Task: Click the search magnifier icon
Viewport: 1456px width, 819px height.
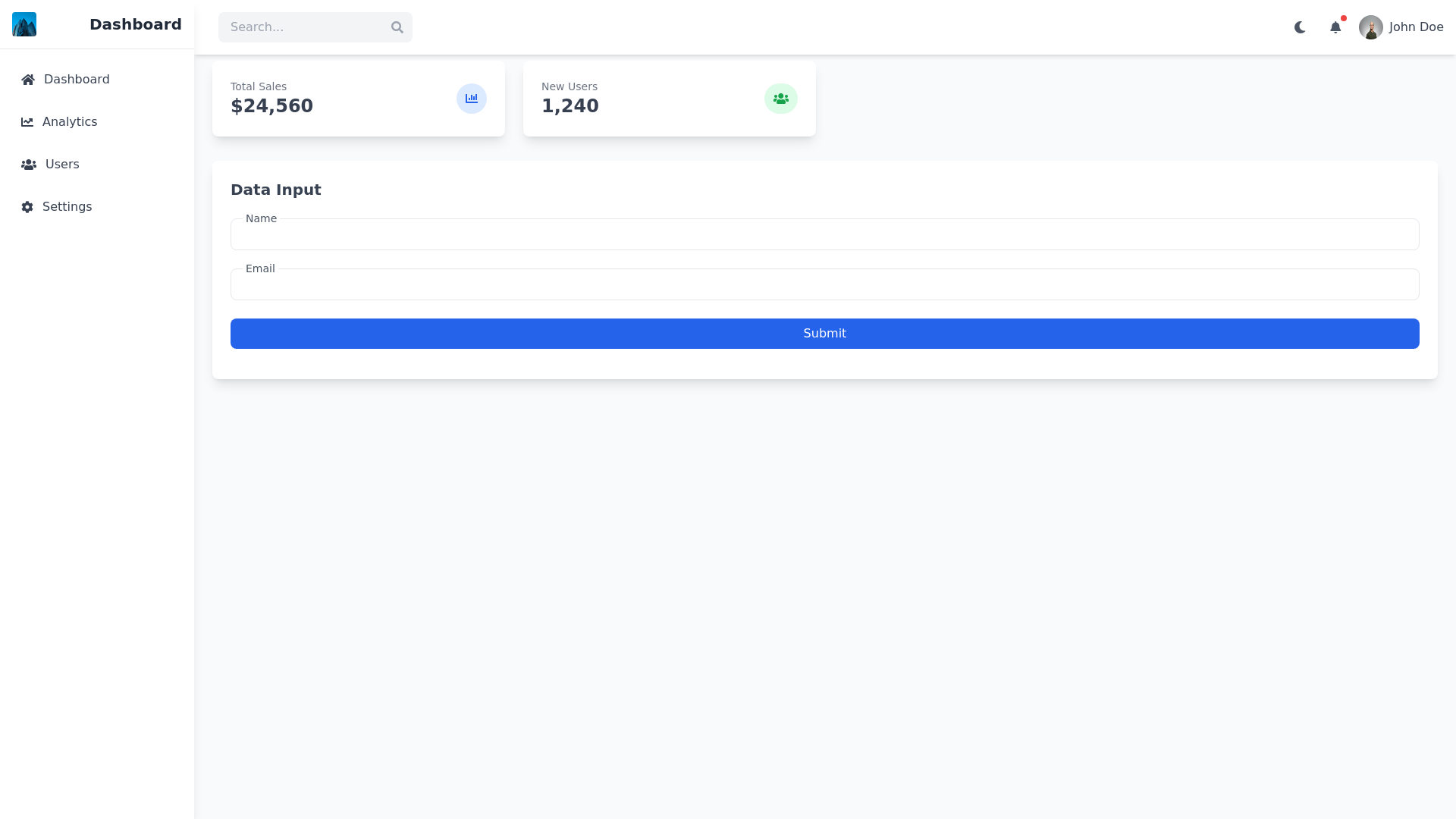Action: 397,27
